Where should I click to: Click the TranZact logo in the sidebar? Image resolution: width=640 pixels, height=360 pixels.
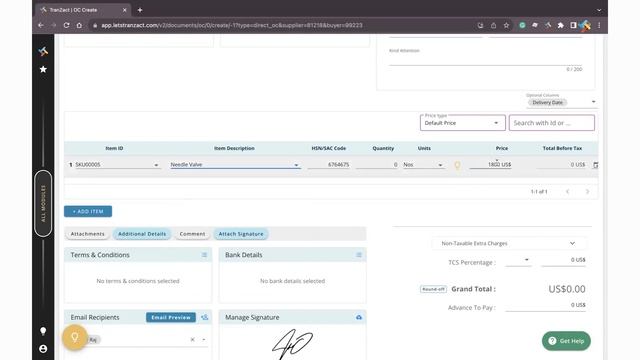point(43,51)
